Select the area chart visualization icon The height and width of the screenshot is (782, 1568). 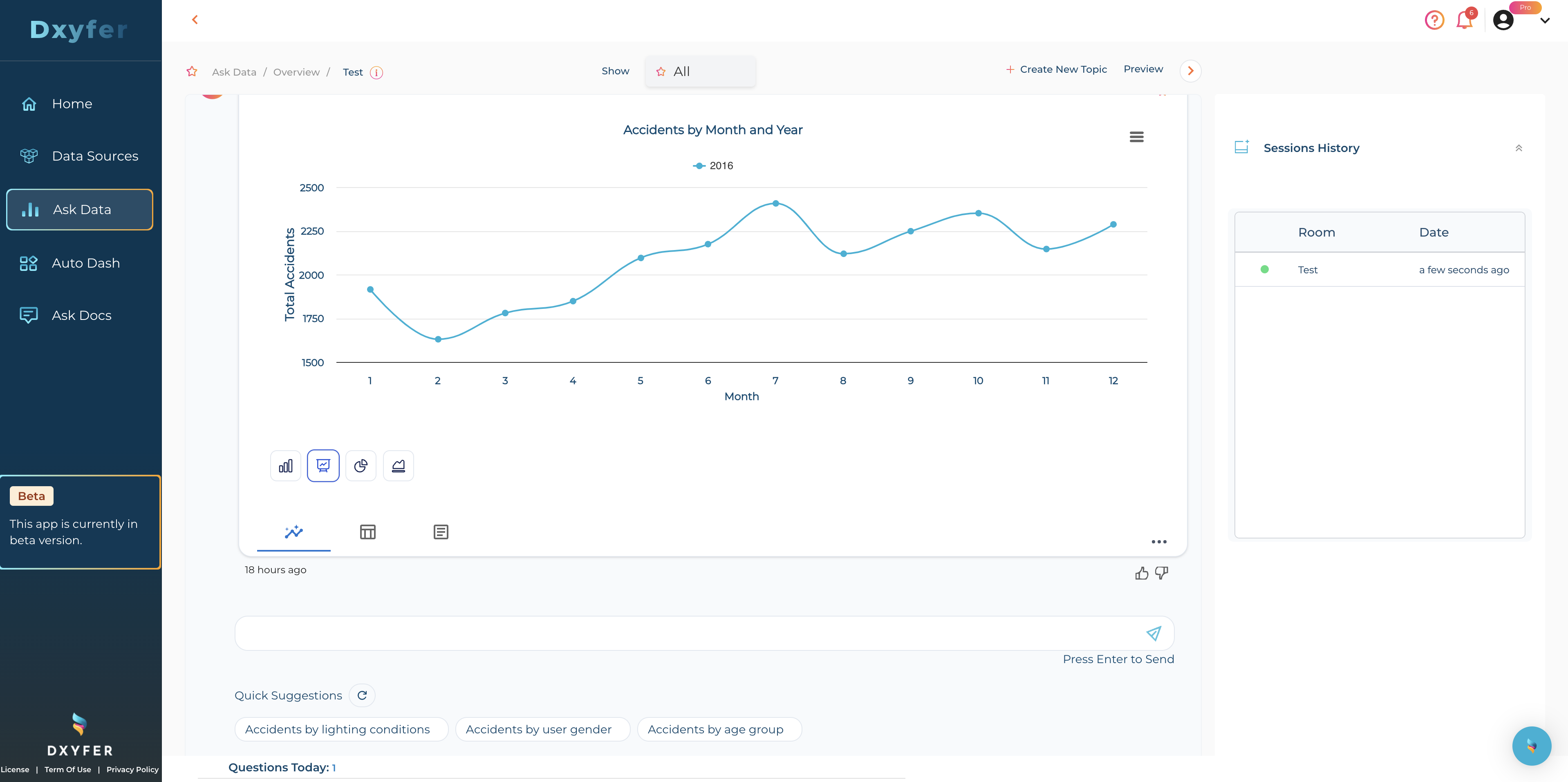[399, 465]
